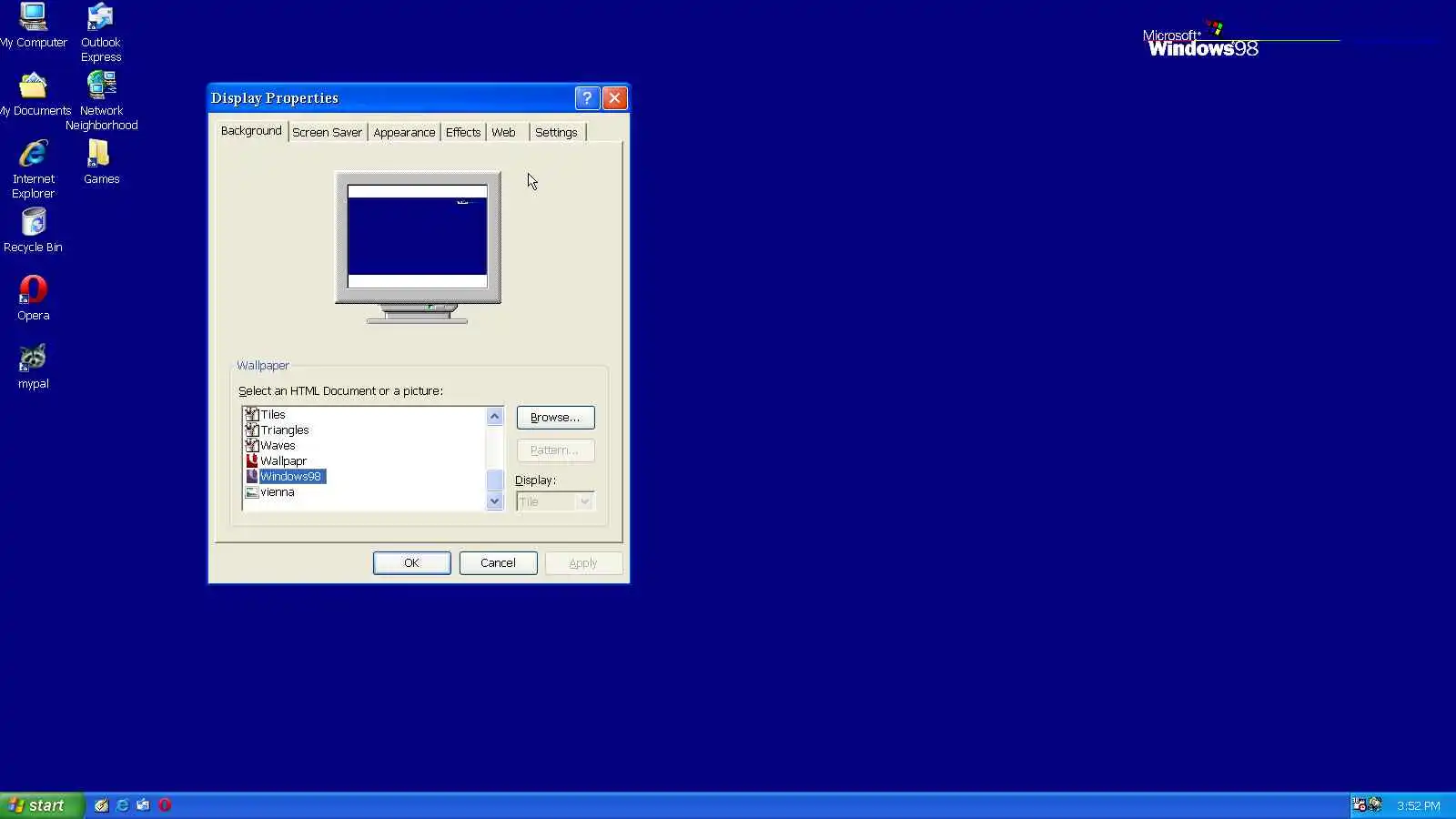Click the Browse... button

click(x=555, y=418)
